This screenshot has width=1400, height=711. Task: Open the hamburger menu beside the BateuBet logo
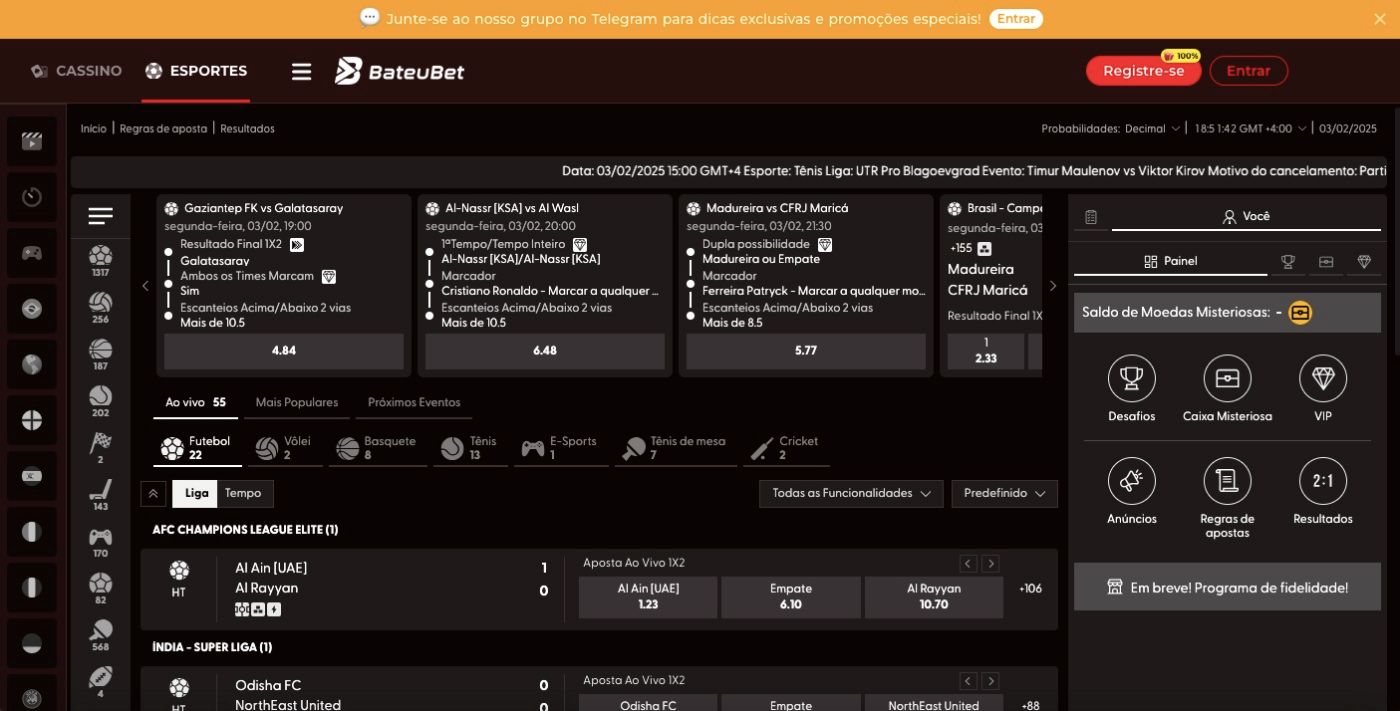tap(301, 71)
